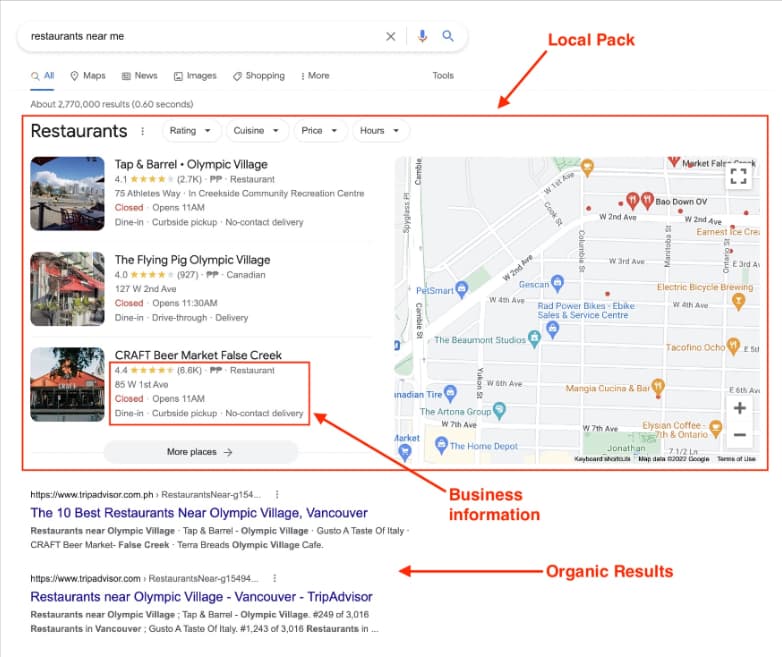Open Tap & Barrel • Olympic Village listing
Image resolution: width=782 pixels, height=657 pixels.
191,165
